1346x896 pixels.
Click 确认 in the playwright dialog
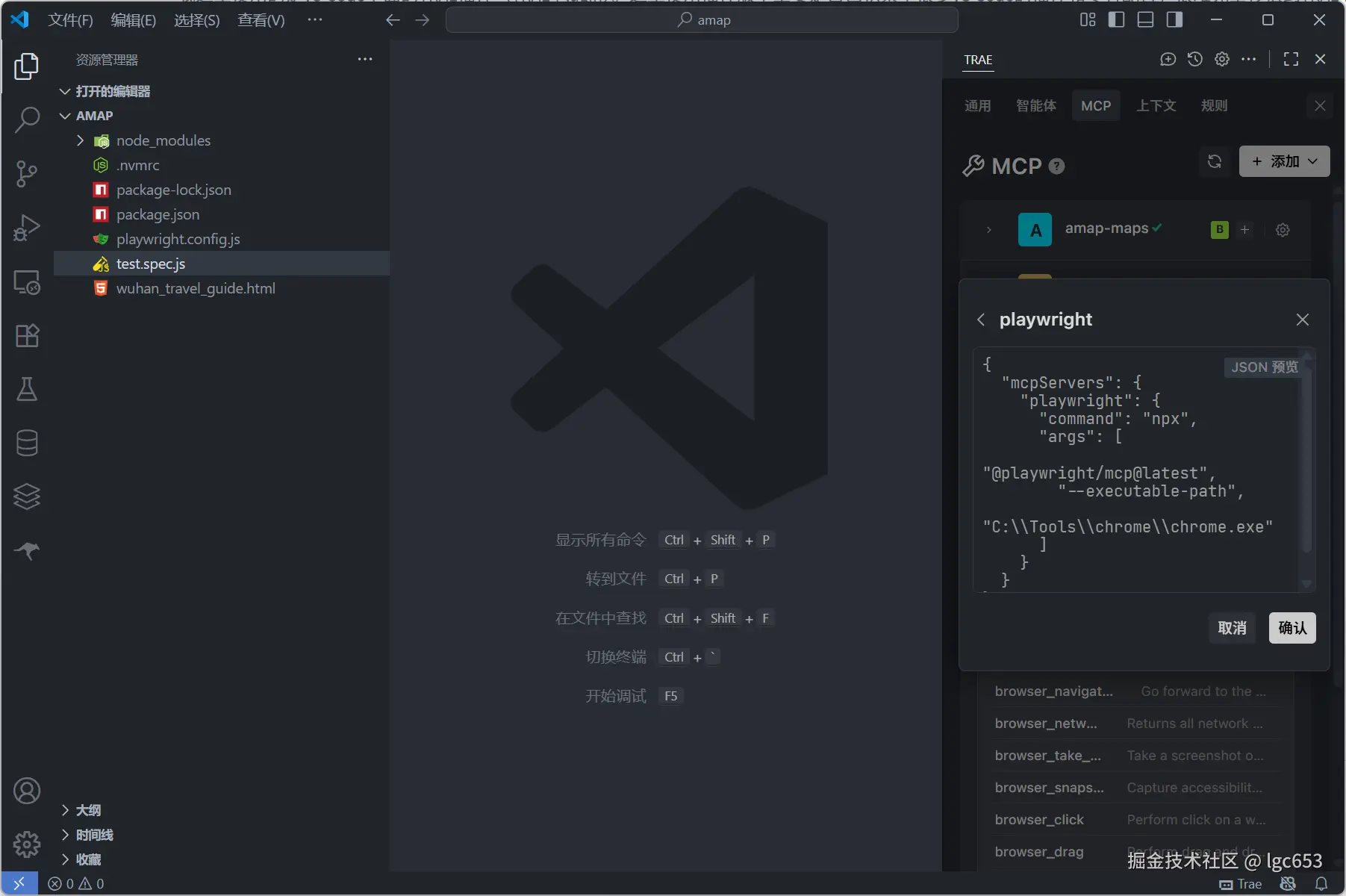1292,628
